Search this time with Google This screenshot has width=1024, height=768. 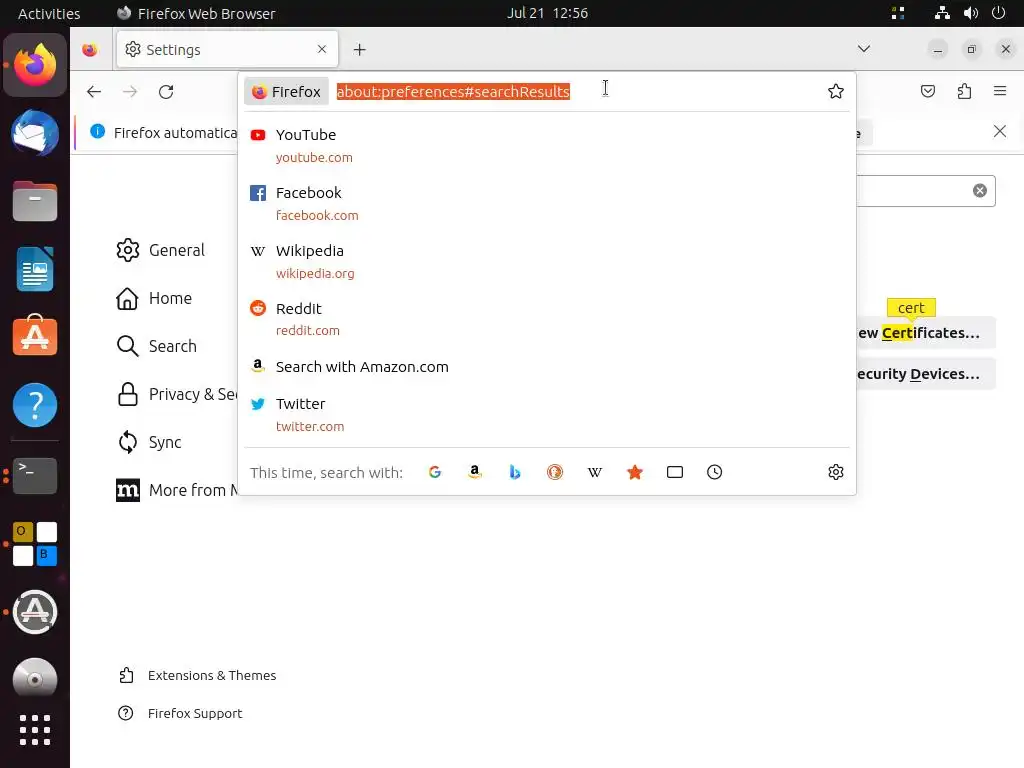(435, 472)
